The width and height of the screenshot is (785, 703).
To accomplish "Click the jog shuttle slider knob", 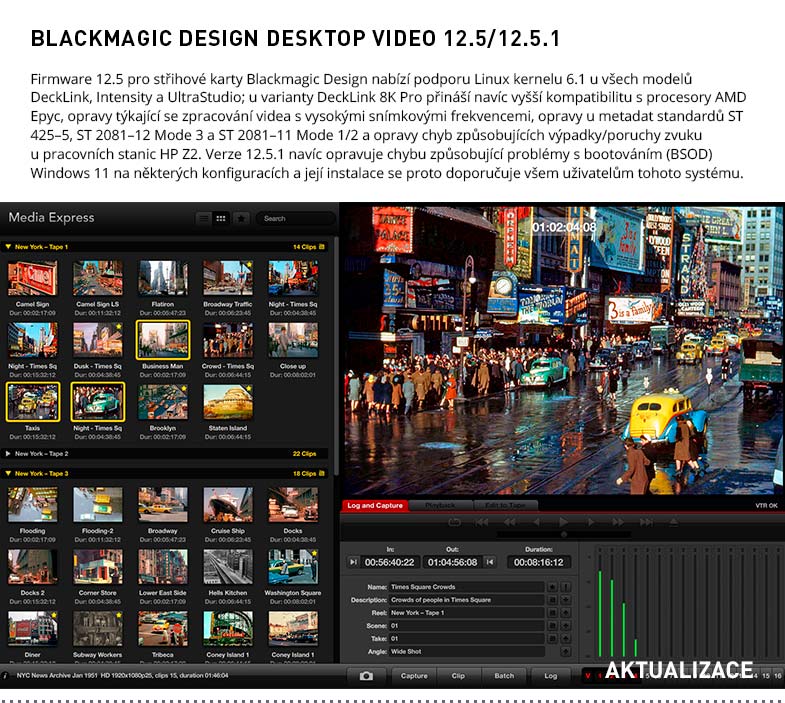I will [564, 535].
